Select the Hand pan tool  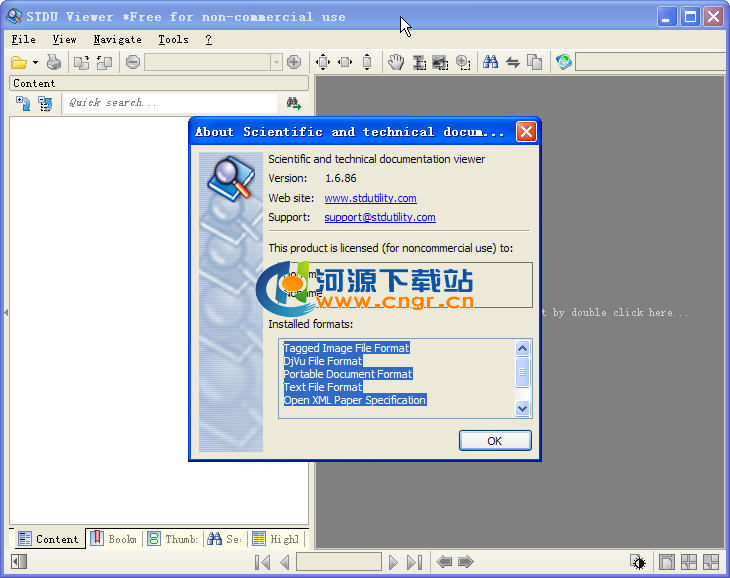tap(396, 62)
